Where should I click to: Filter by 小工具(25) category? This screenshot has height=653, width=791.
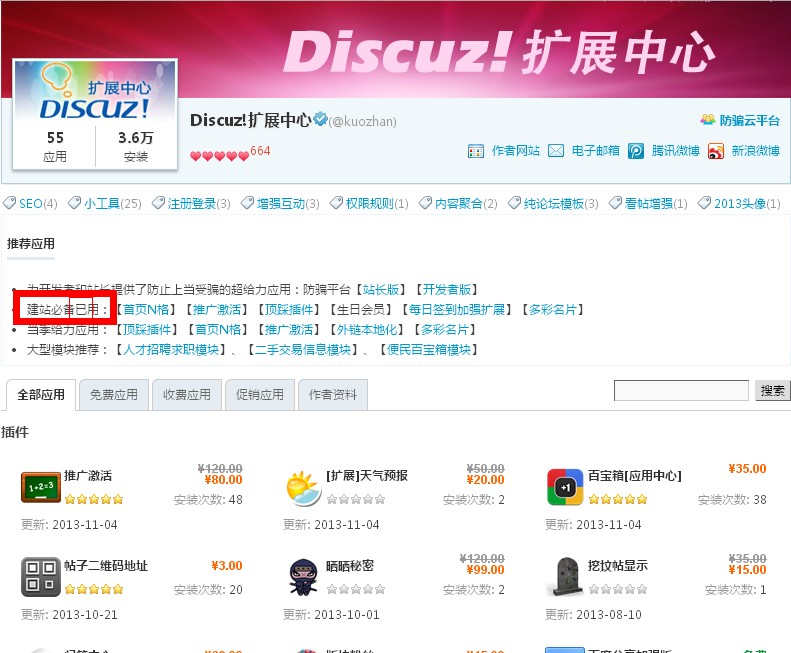point(112,203)
